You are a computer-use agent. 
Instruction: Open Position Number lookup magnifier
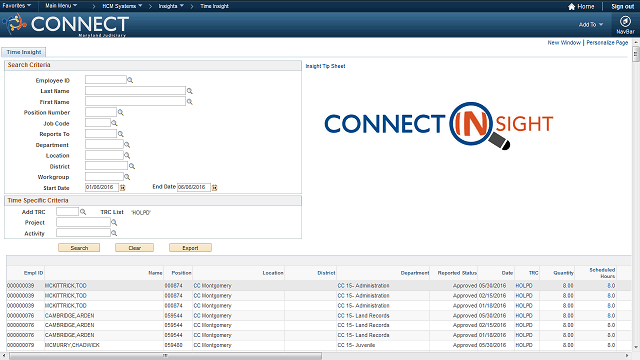[120, 112]
